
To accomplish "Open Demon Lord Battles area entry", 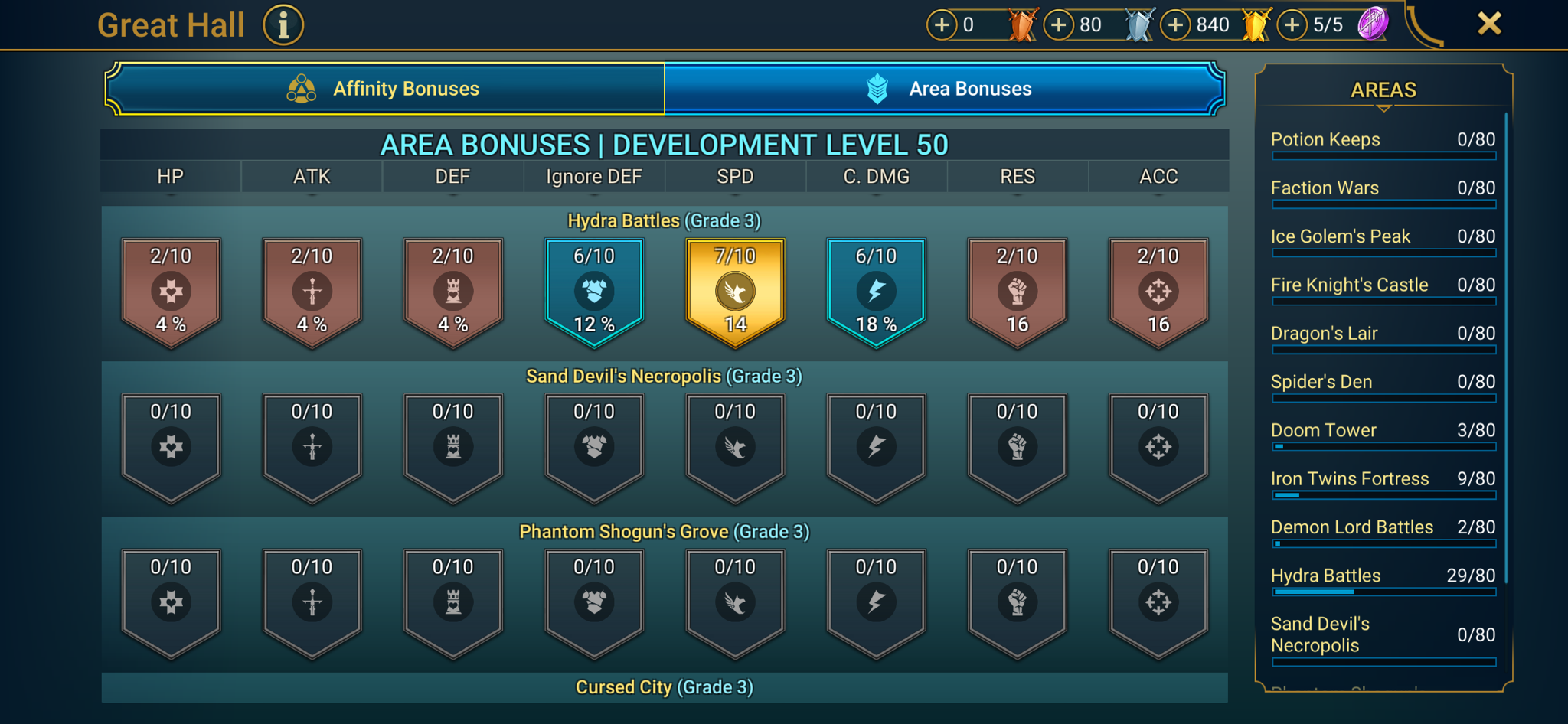I will (x=1383, y=533).
